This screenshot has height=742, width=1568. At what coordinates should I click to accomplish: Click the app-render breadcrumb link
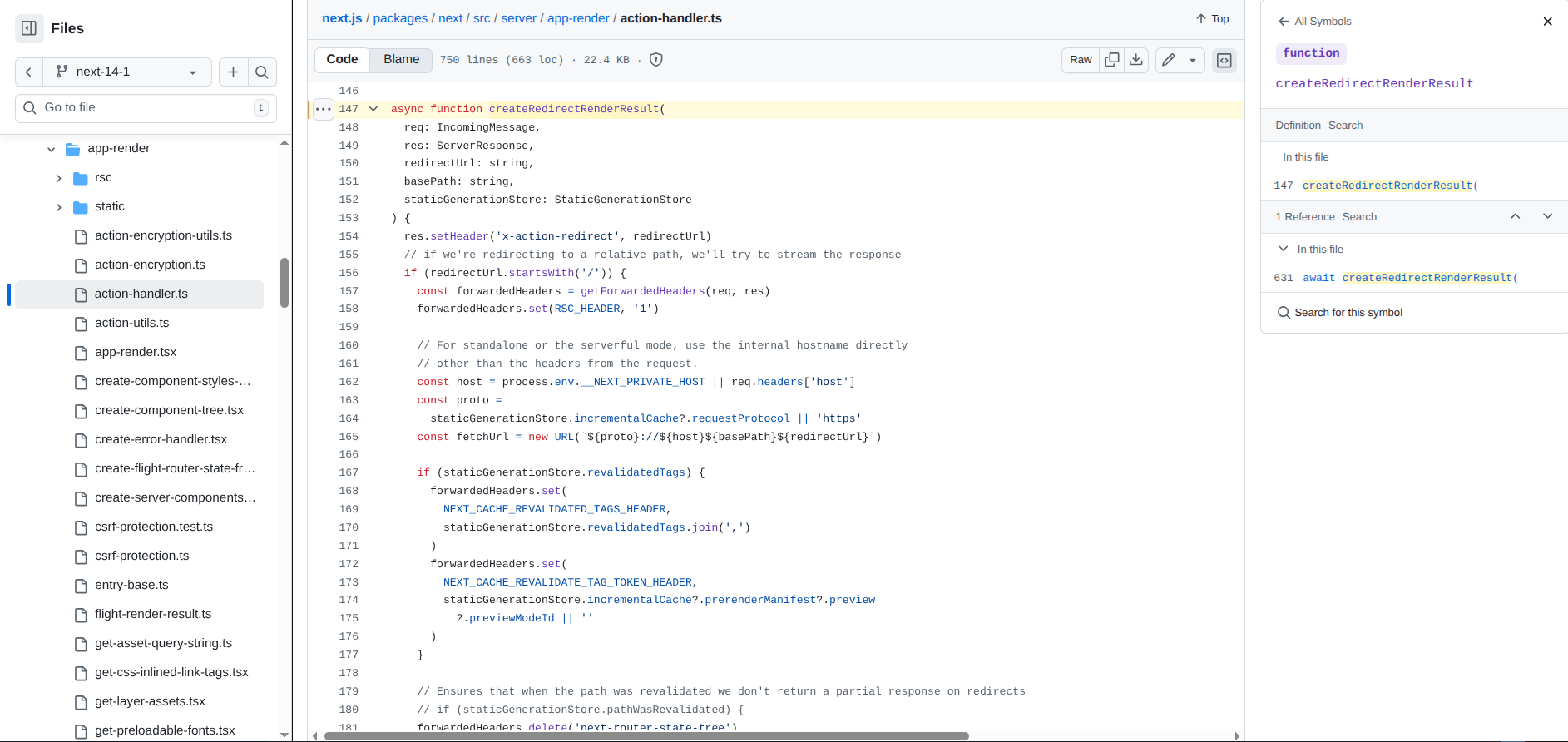point(578,18)
